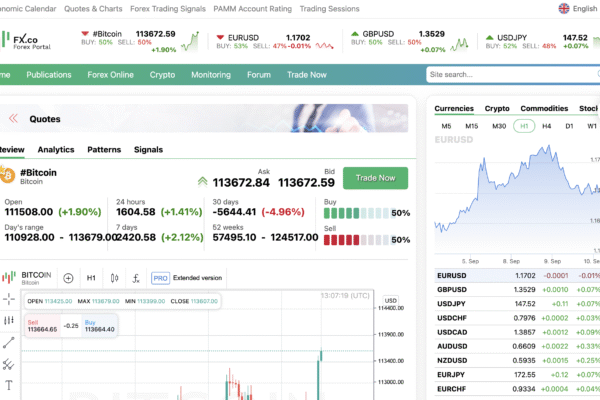
Task: Click the EURUSD line chart in side widget
Action: tap(517, 199)
